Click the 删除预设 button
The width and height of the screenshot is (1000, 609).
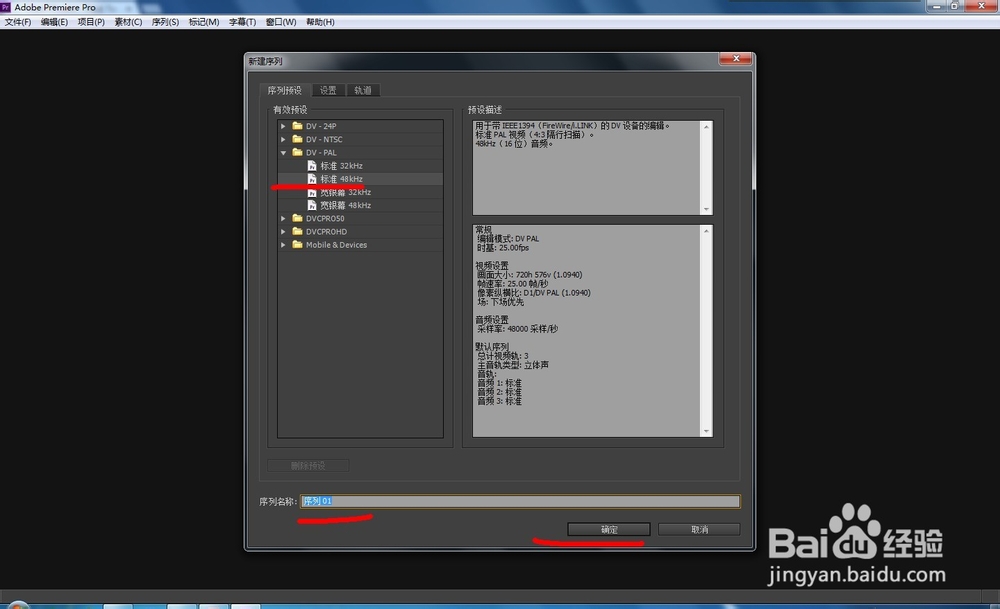click(x=308, y=466)
